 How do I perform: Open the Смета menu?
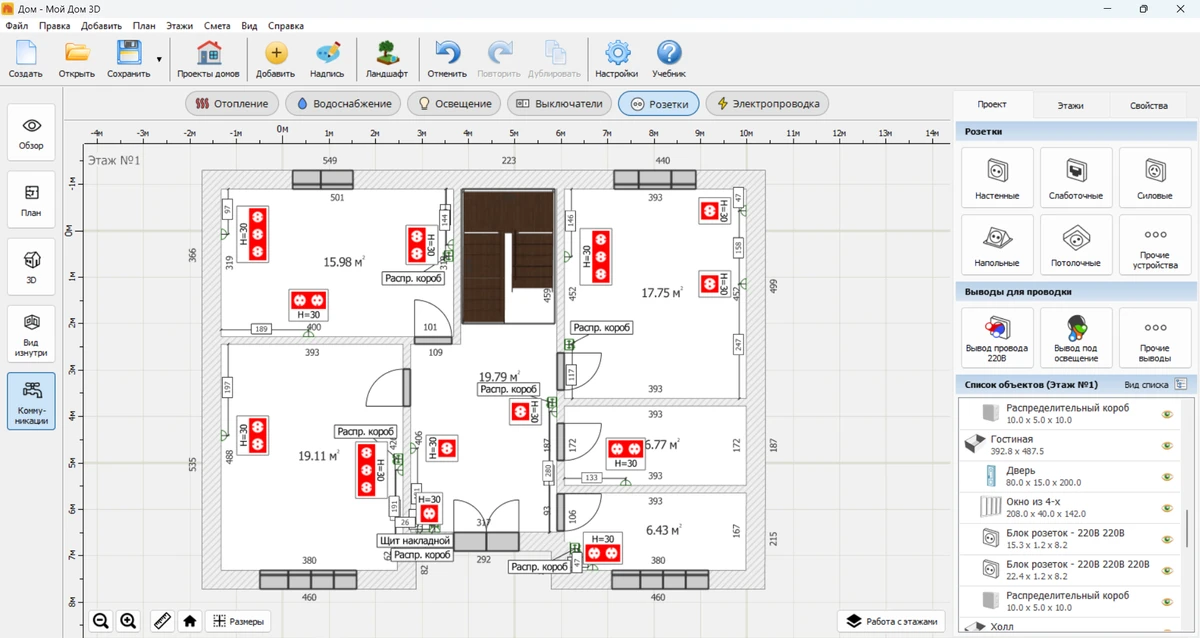pyautogui.click(x=216, y=26)
